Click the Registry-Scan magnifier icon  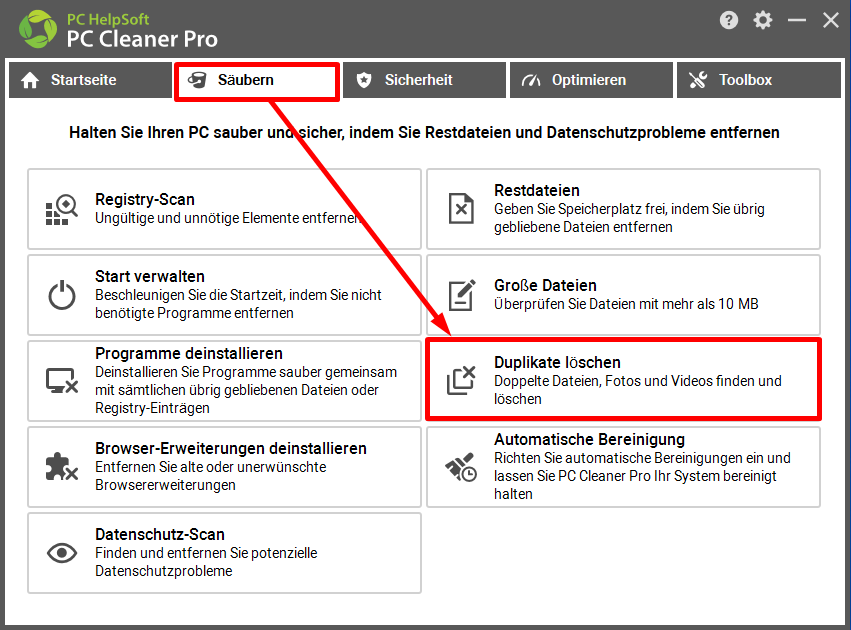(x=61, y=209)
